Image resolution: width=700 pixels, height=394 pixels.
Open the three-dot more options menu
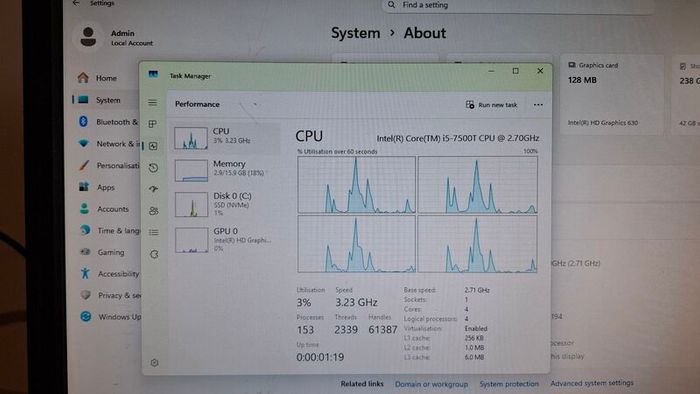coord(538,105)
